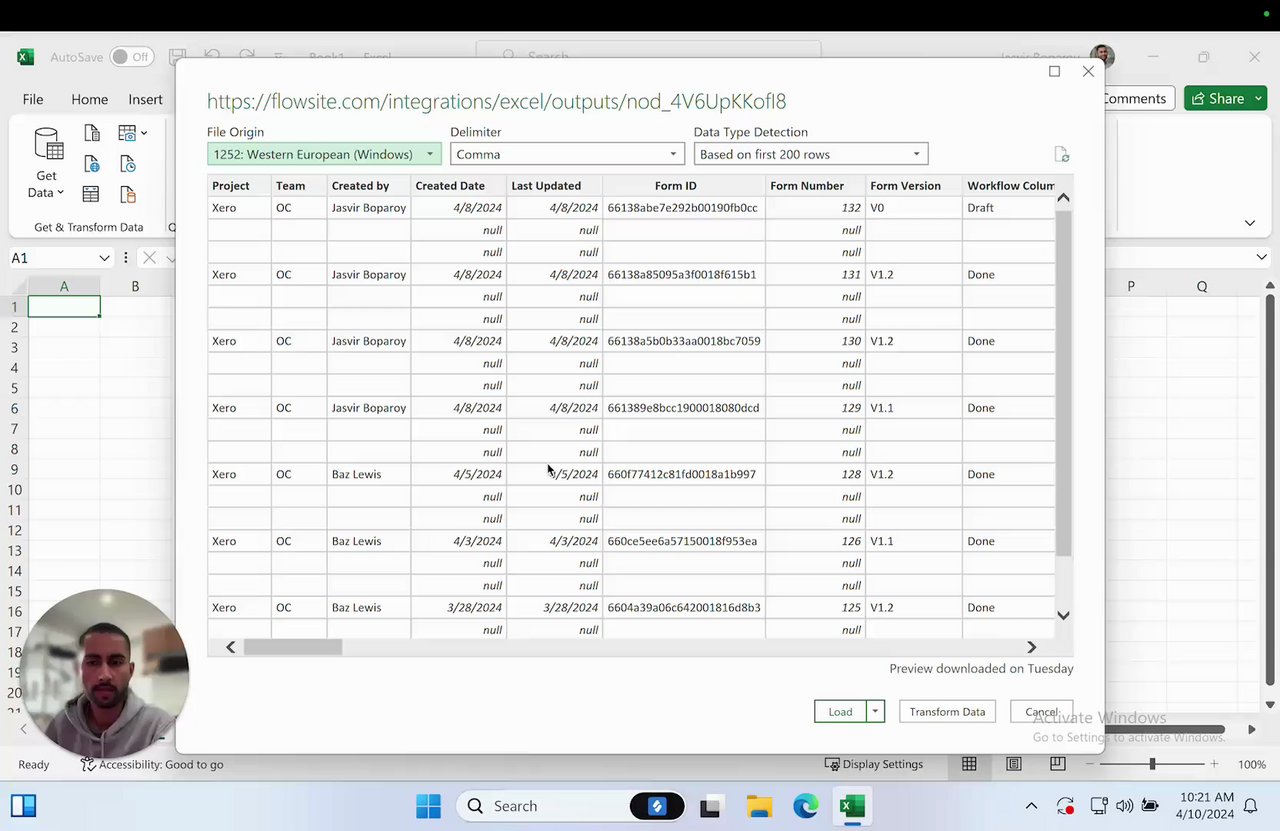This screenshot has height=831, width=1280.
Task: Click the Share button
Action: [1216, 98]
